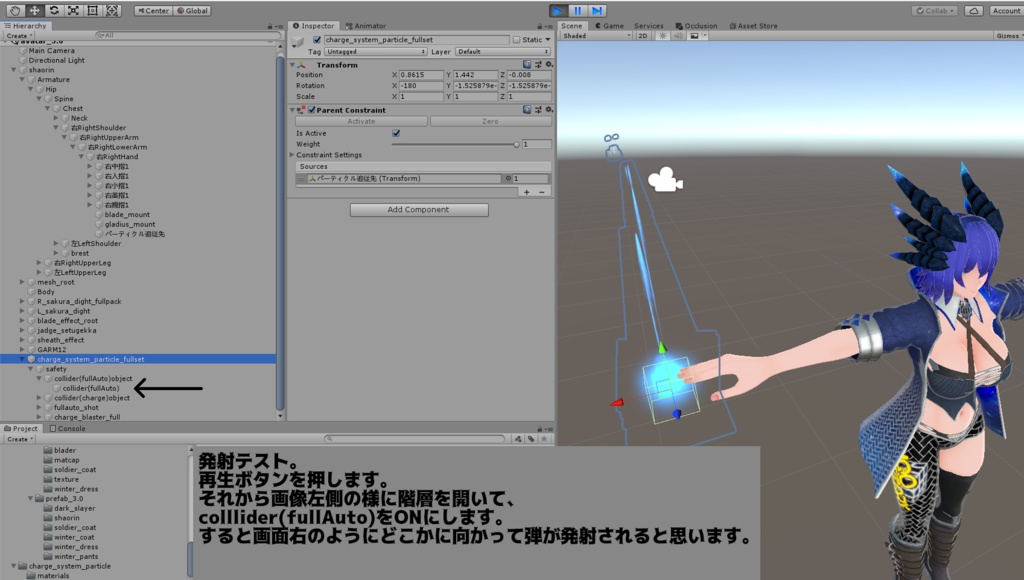Select the Hand pan tool
The image size is (1024, 580).
[x=15, y=9]
